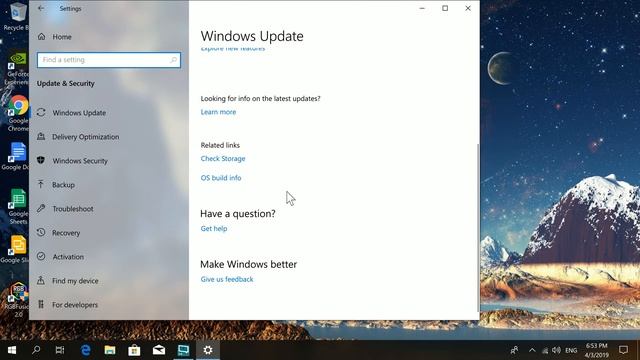The height and width of the screenshot is (360, 640).
Task: Select the Google Chrome desktop shortcut
Action: 18,113
